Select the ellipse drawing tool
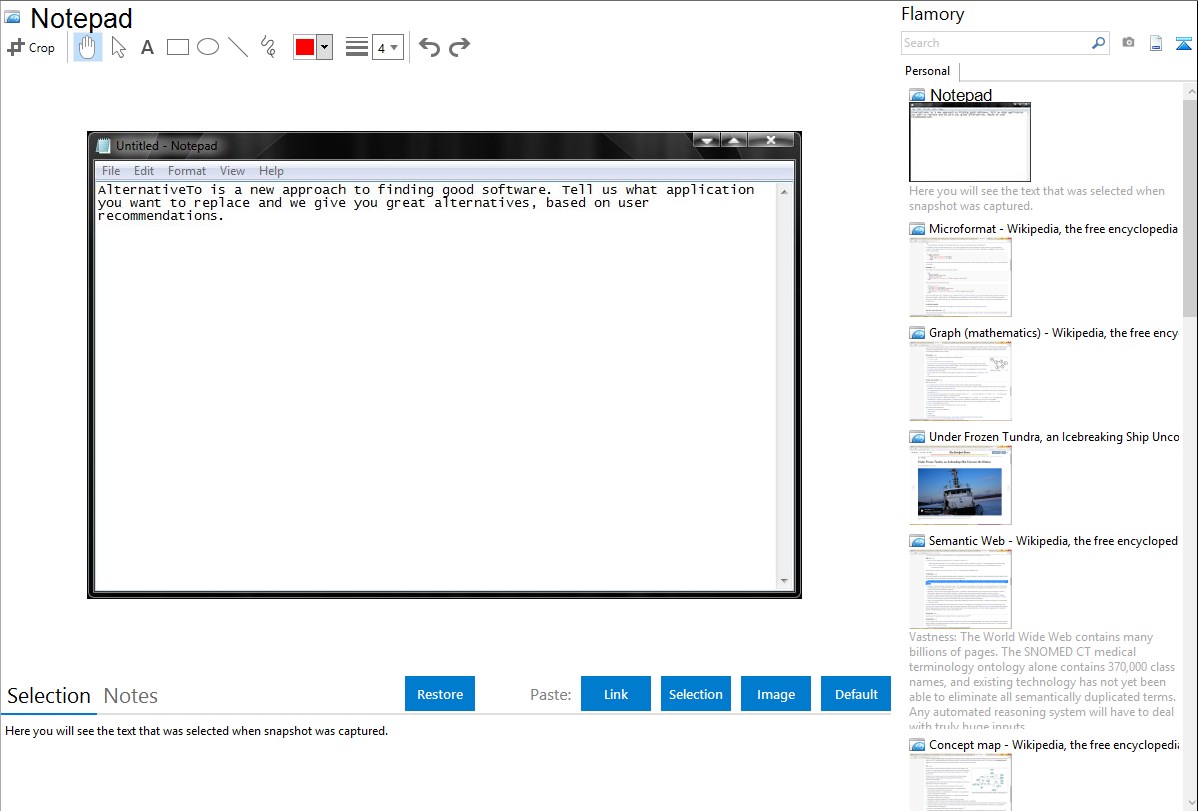 [x=208, y=47]
